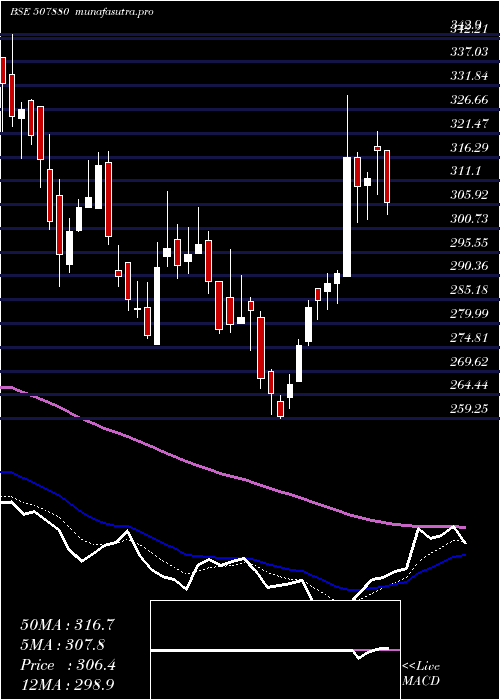This screenshot has height=700, width=500.
Task: Select the 295.55 axis value
Action: (x=468, y=243)
